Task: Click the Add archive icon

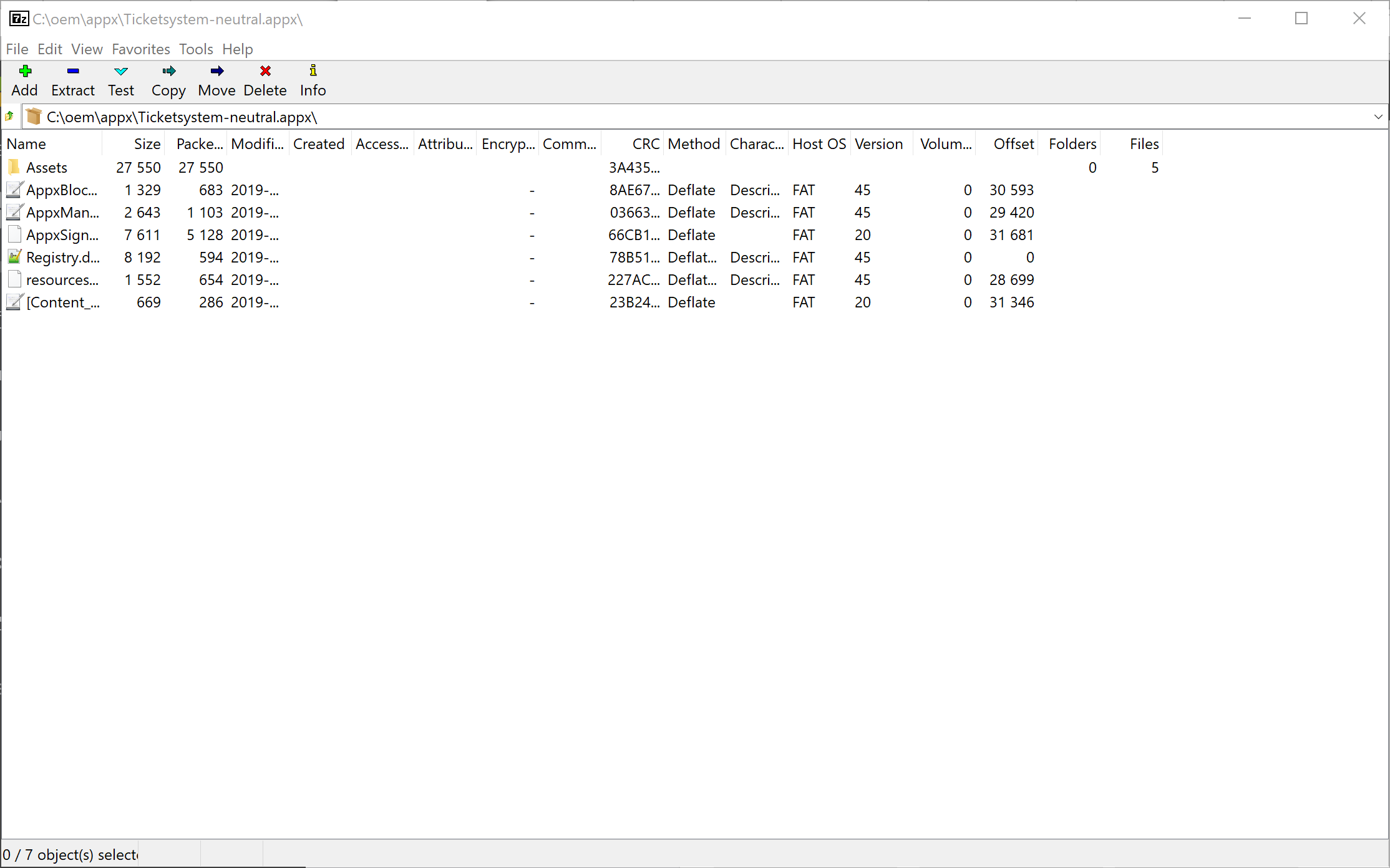Action: [24, 80]
